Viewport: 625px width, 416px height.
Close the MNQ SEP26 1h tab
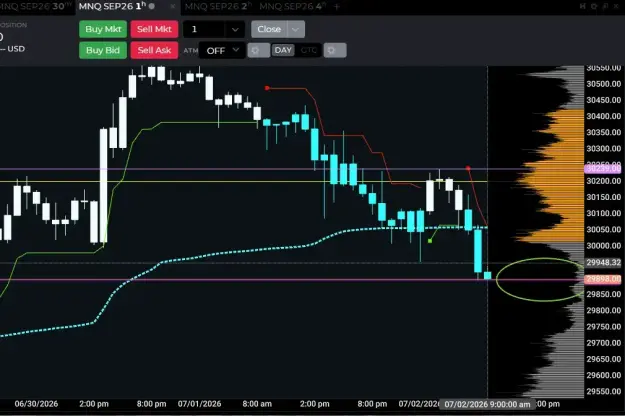173,6
